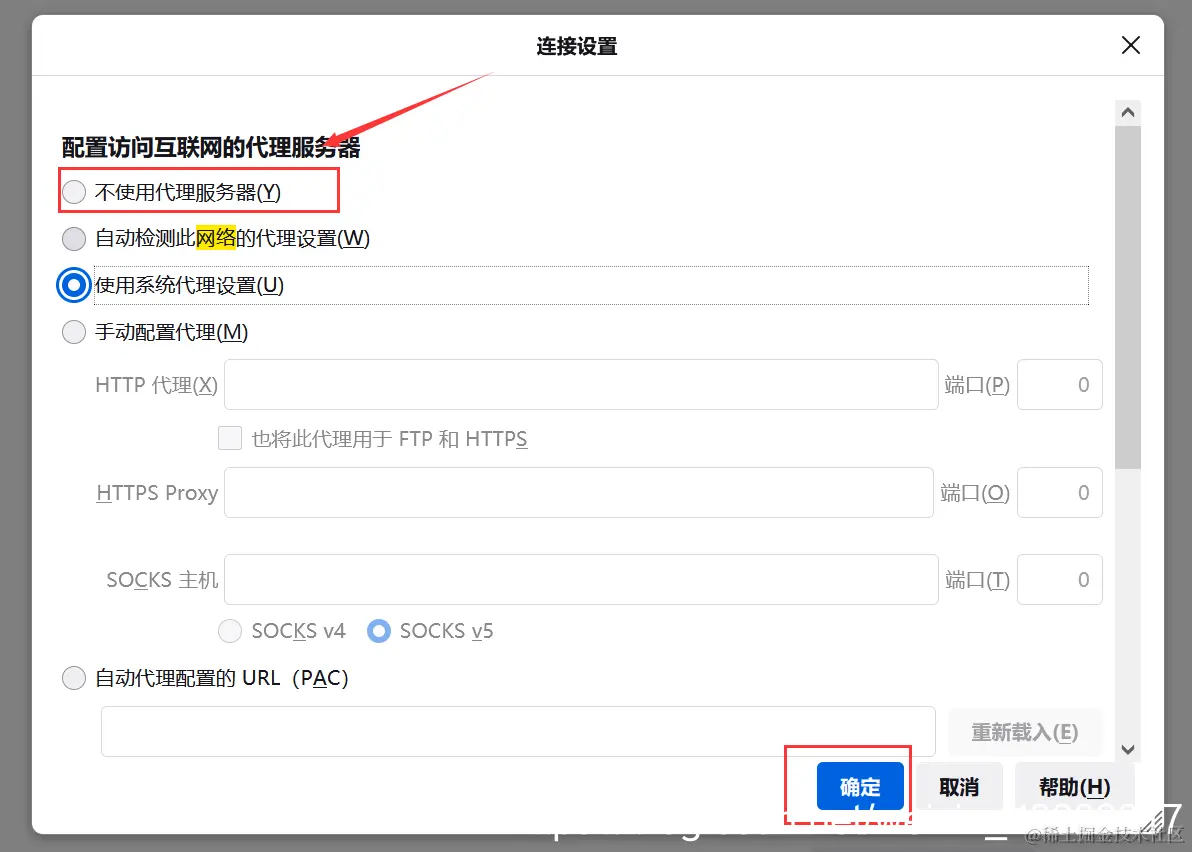Select 自动代理配置的 URL (PAC) option

click(73, 677)
